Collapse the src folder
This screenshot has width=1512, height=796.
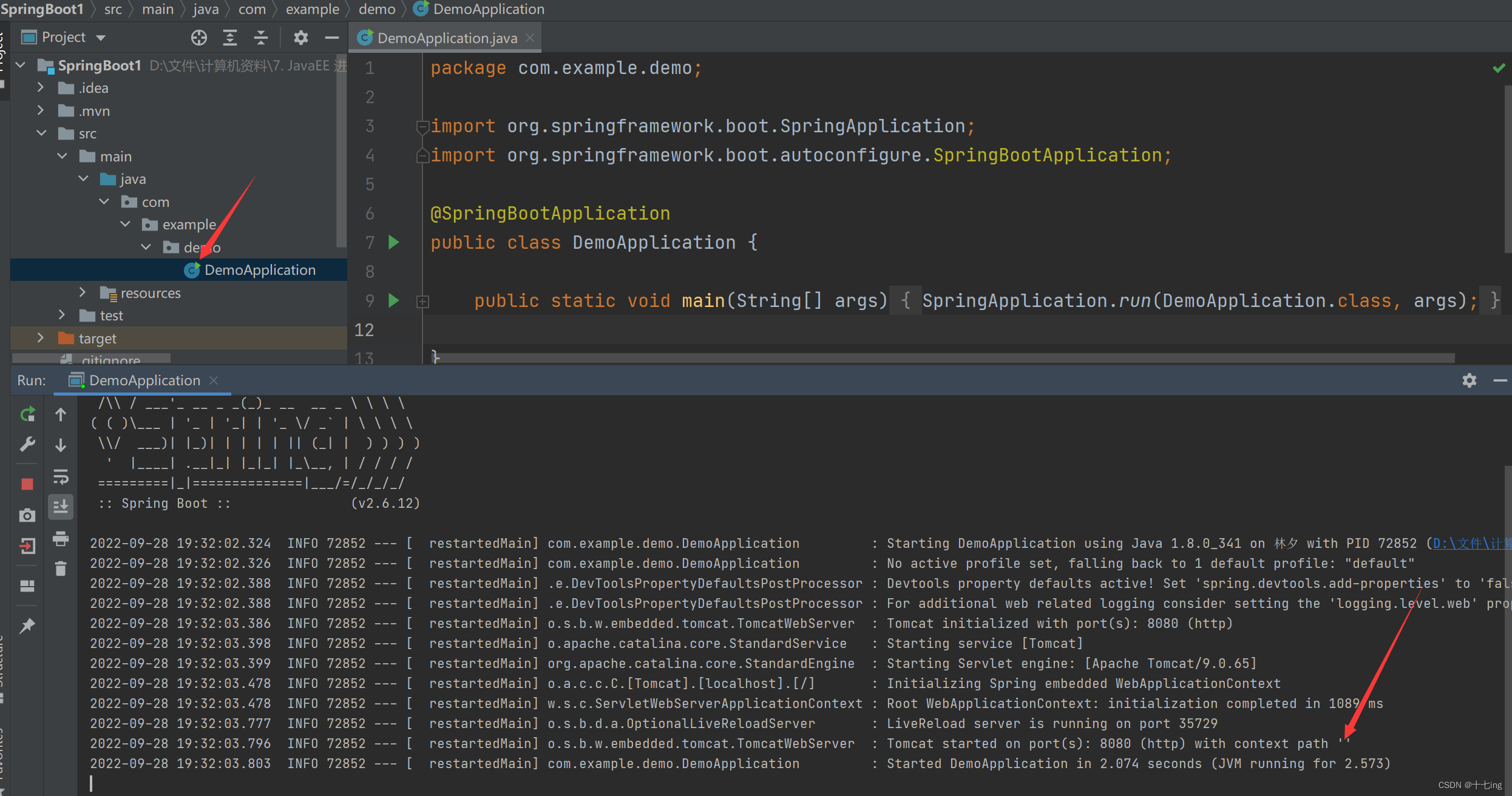[42, 133]
